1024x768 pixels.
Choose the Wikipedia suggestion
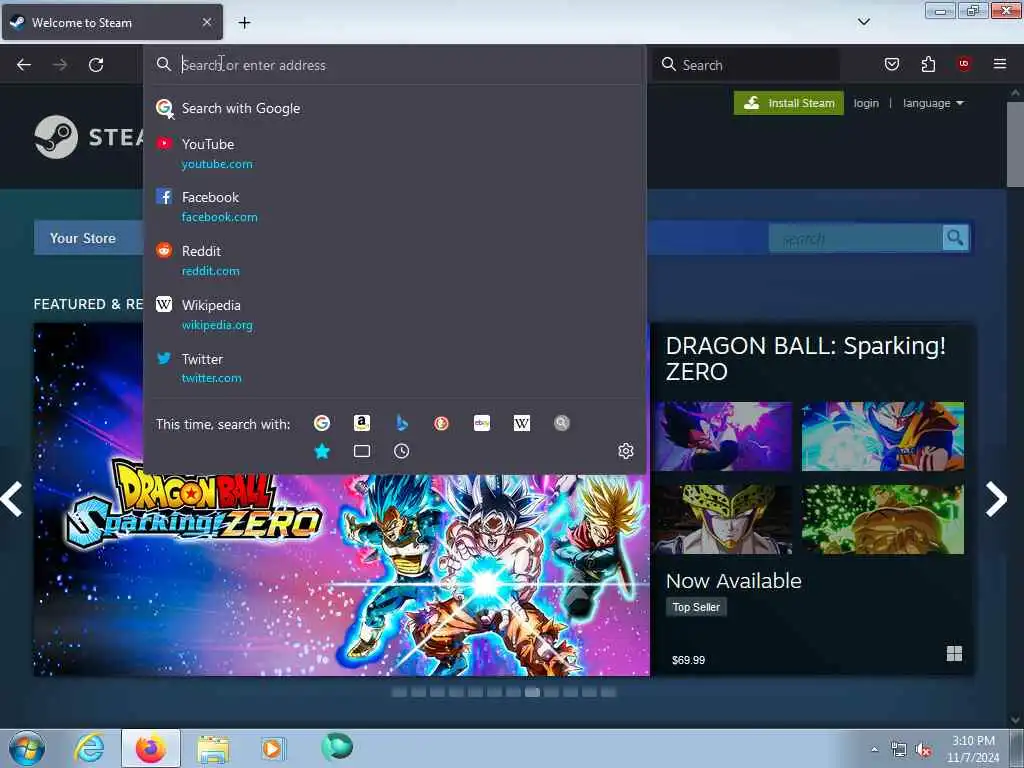pyautogui.click(x=394, y=315)
